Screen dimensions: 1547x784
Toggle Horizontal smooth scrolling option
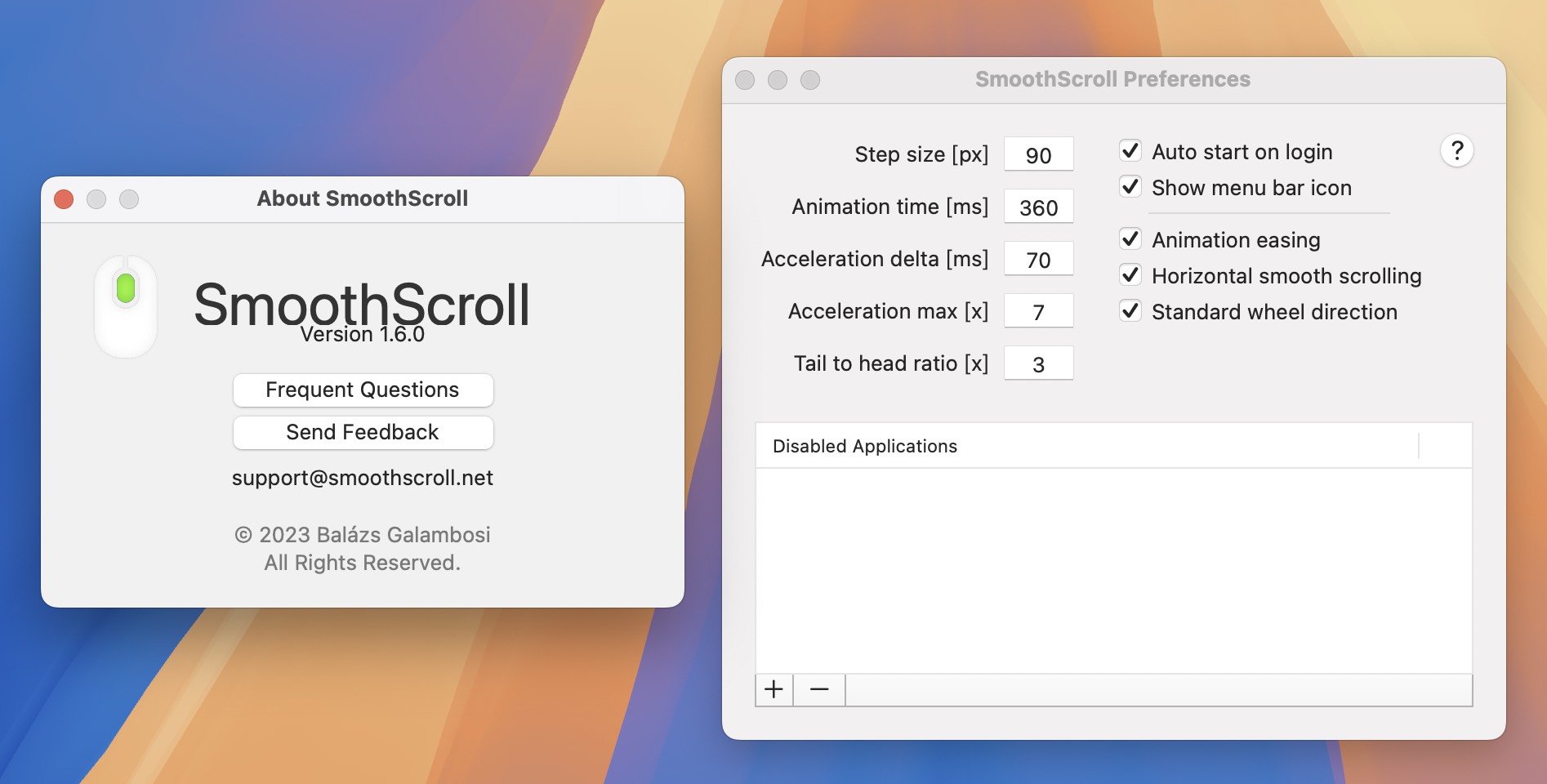tap(1130, 275)
